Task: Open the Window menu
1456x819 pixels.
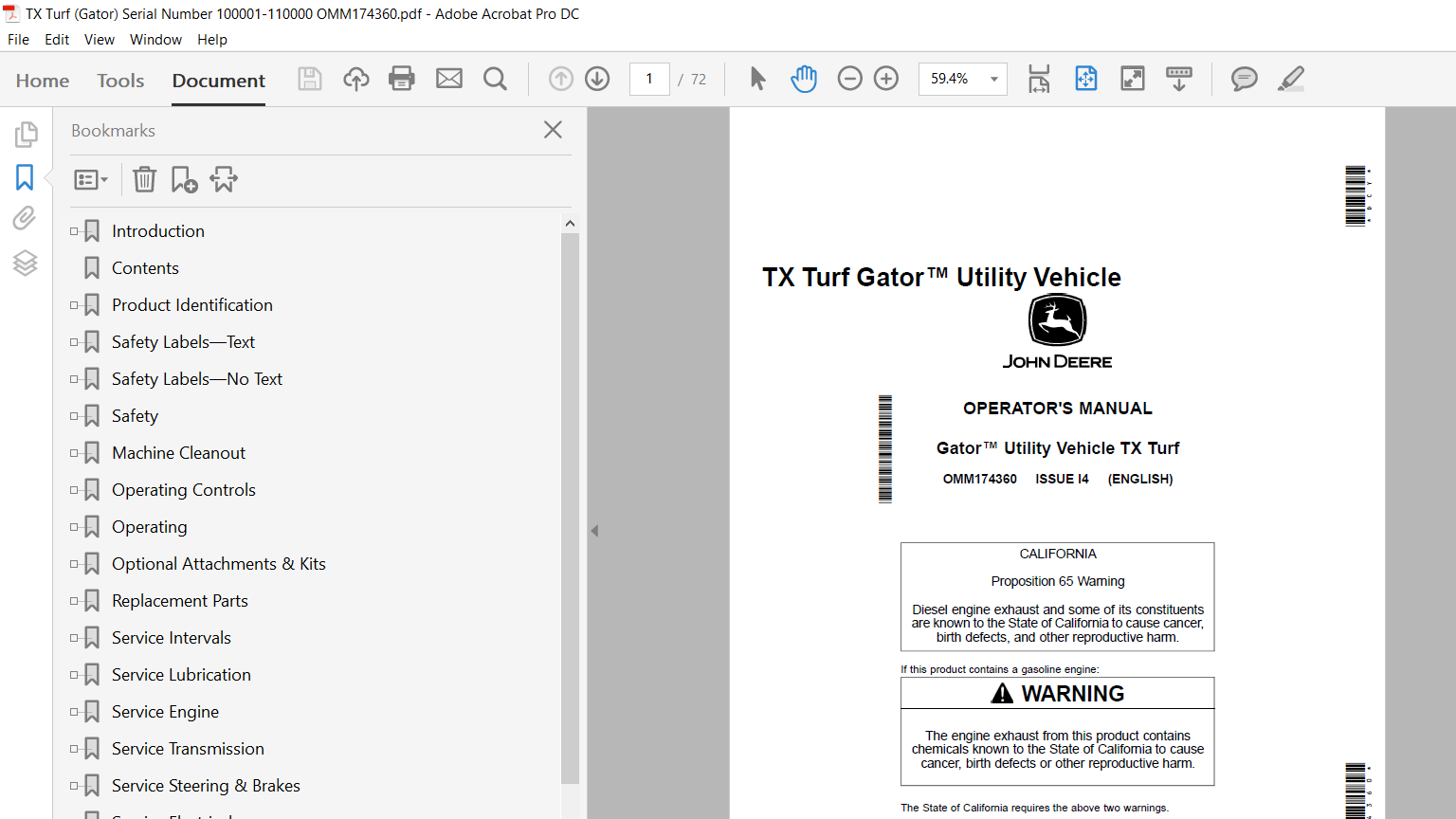Action: pyautogui.click(x=155, y=40)
